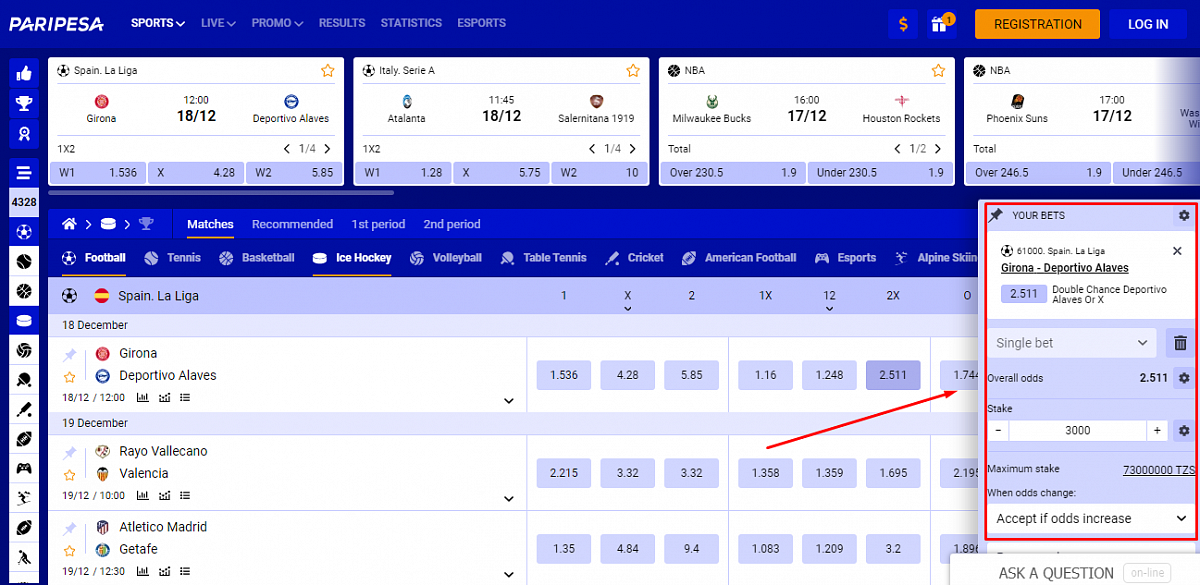
Task: Select the football icon in the left sidebar
Action: [24, 232]
